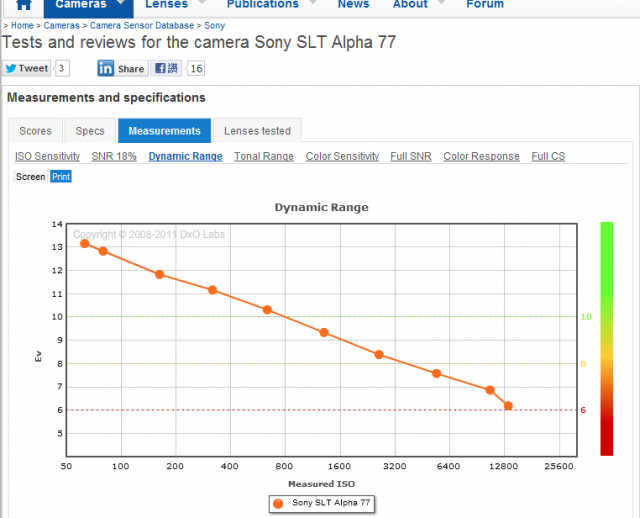
Task: Click the Measurements and specifications heading
Action: [106, 98]
